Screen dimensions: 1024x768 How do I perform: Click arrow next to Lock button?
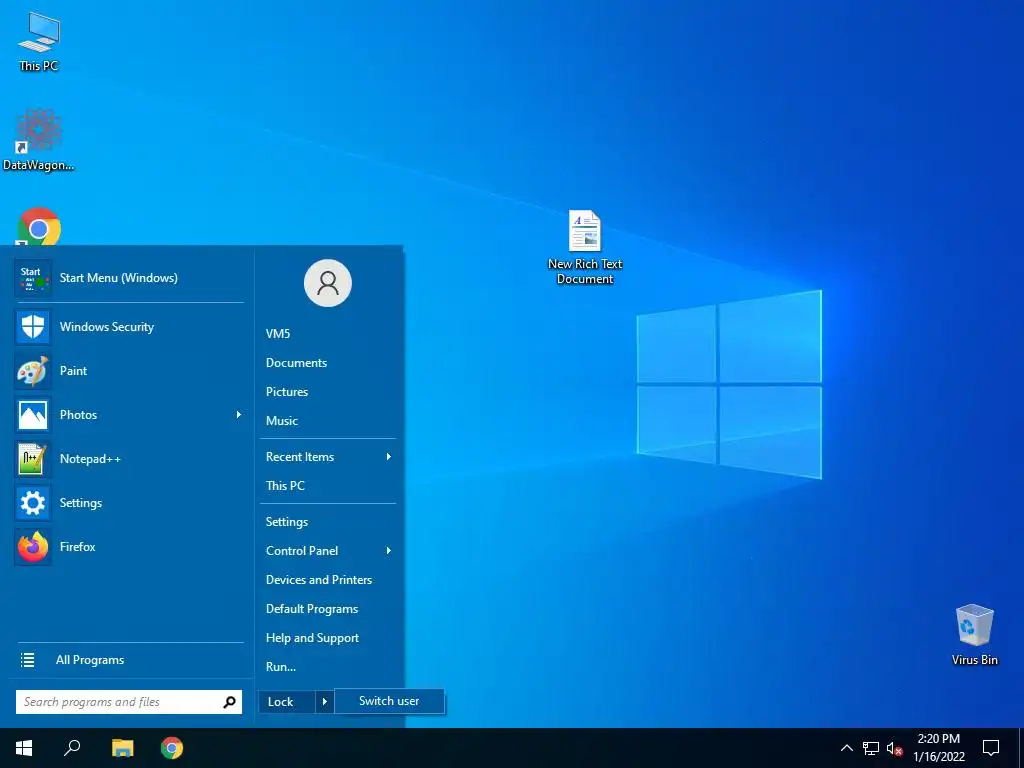325,702
